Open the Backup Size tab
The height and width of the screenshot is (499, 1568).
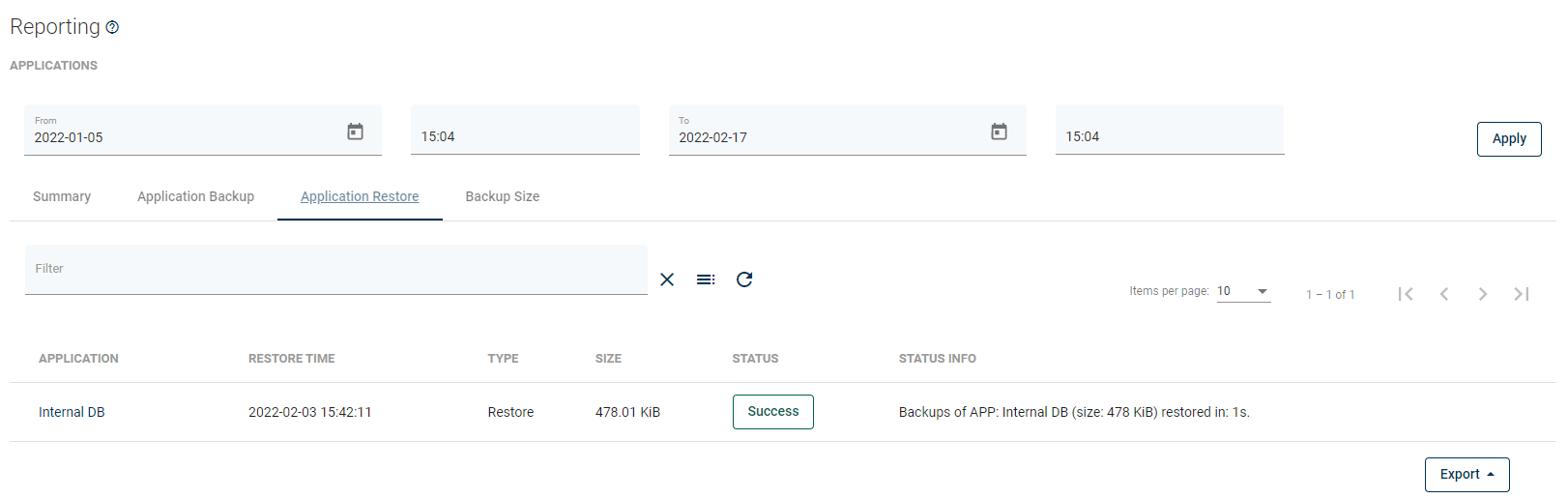[502, 196]
